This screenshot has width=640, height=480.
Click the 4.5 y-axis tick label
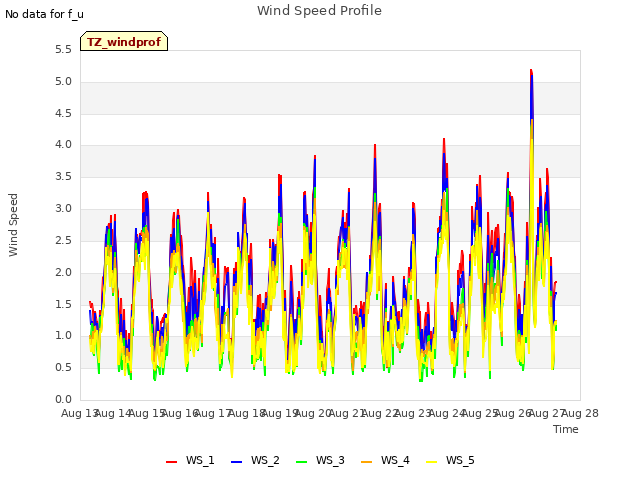(x=63, y=113)
